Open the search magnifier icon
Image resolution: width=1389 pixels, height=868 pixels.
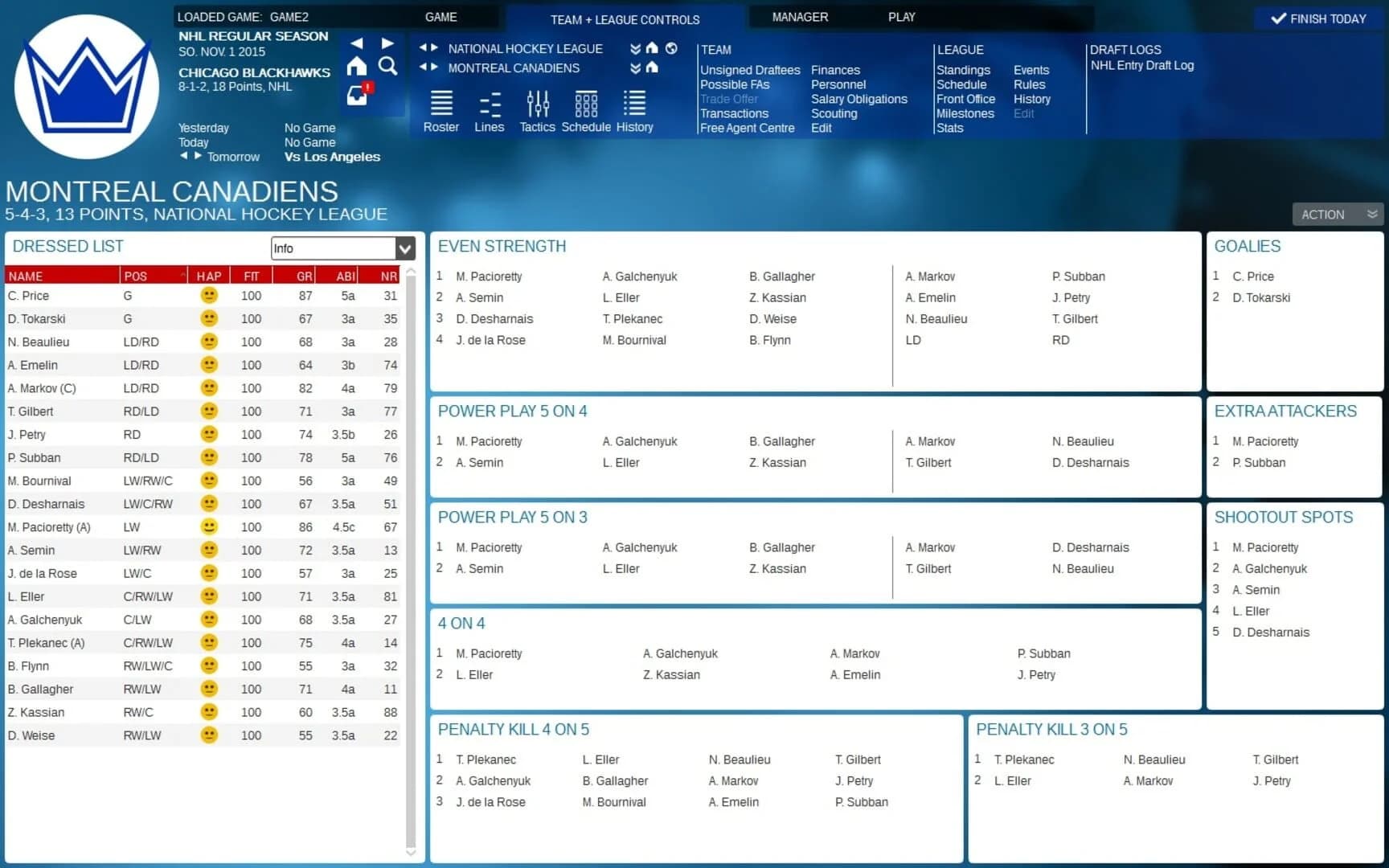[x=388, y=67]
